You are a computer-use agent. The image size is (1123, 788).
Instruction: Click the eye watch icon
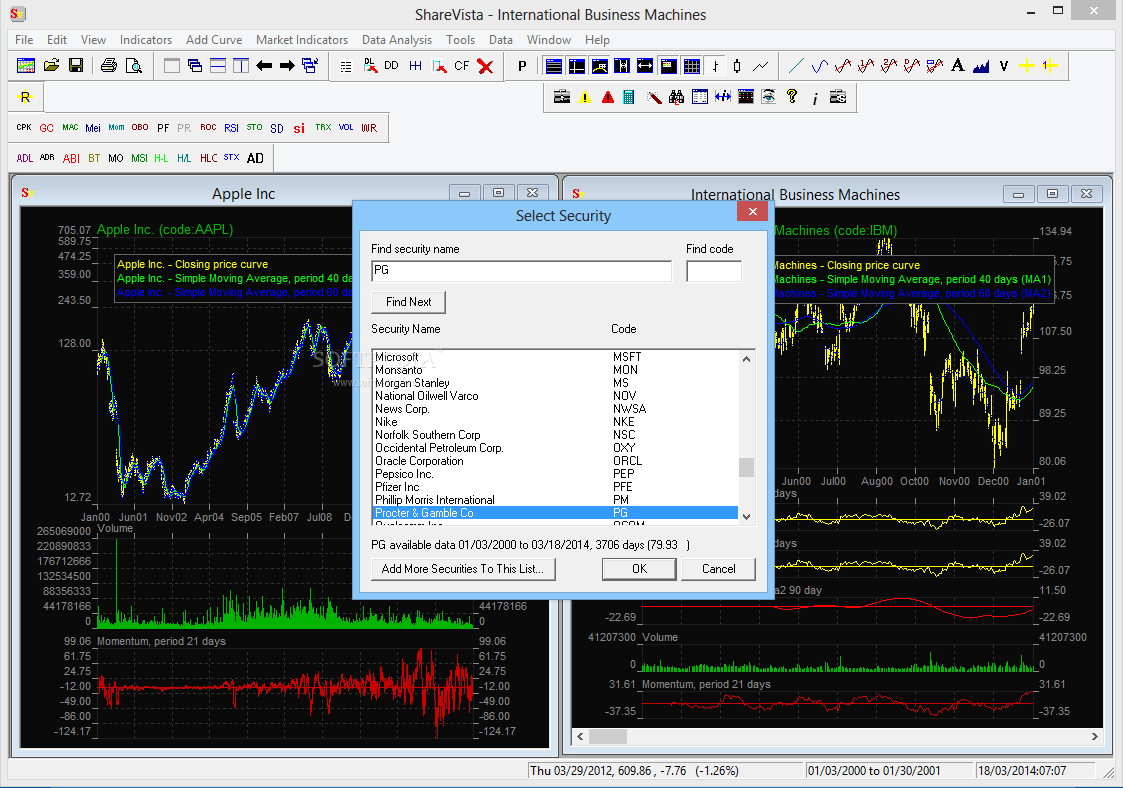[x=768, y=97]
